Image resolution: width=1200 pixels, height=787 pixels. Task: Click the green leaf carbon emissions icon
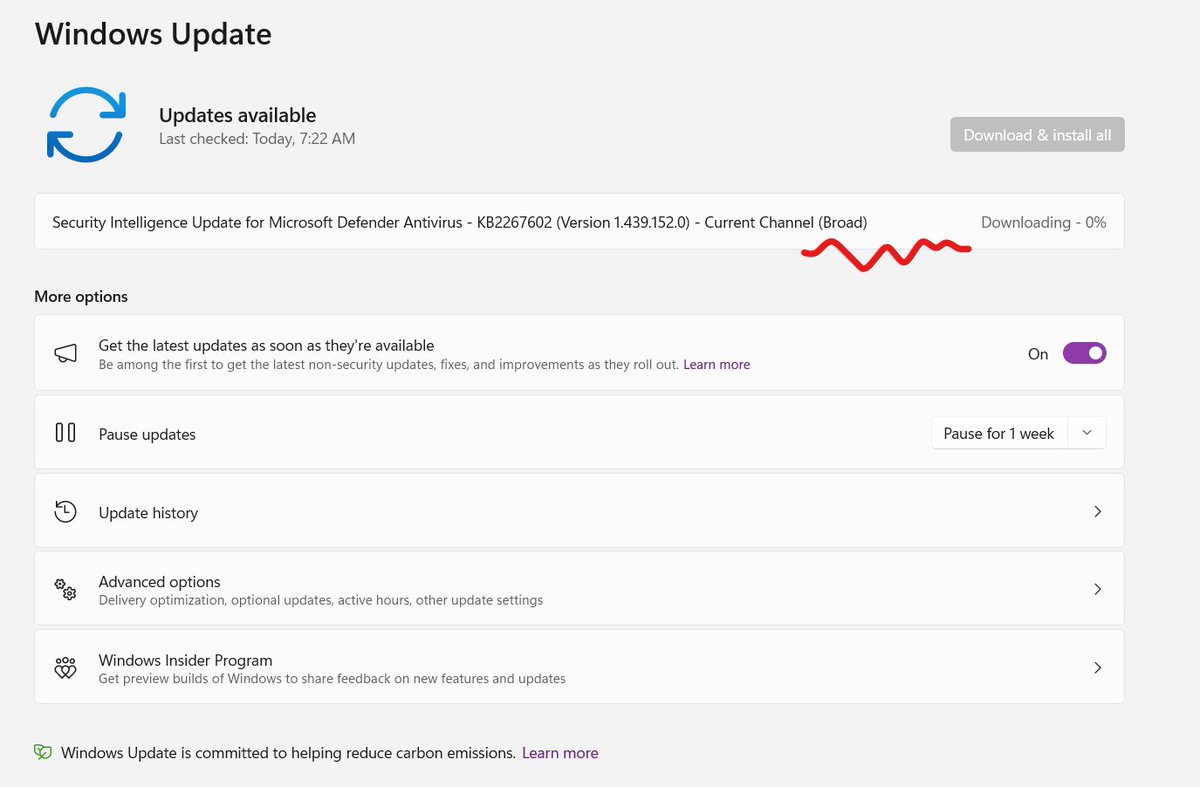43,753
